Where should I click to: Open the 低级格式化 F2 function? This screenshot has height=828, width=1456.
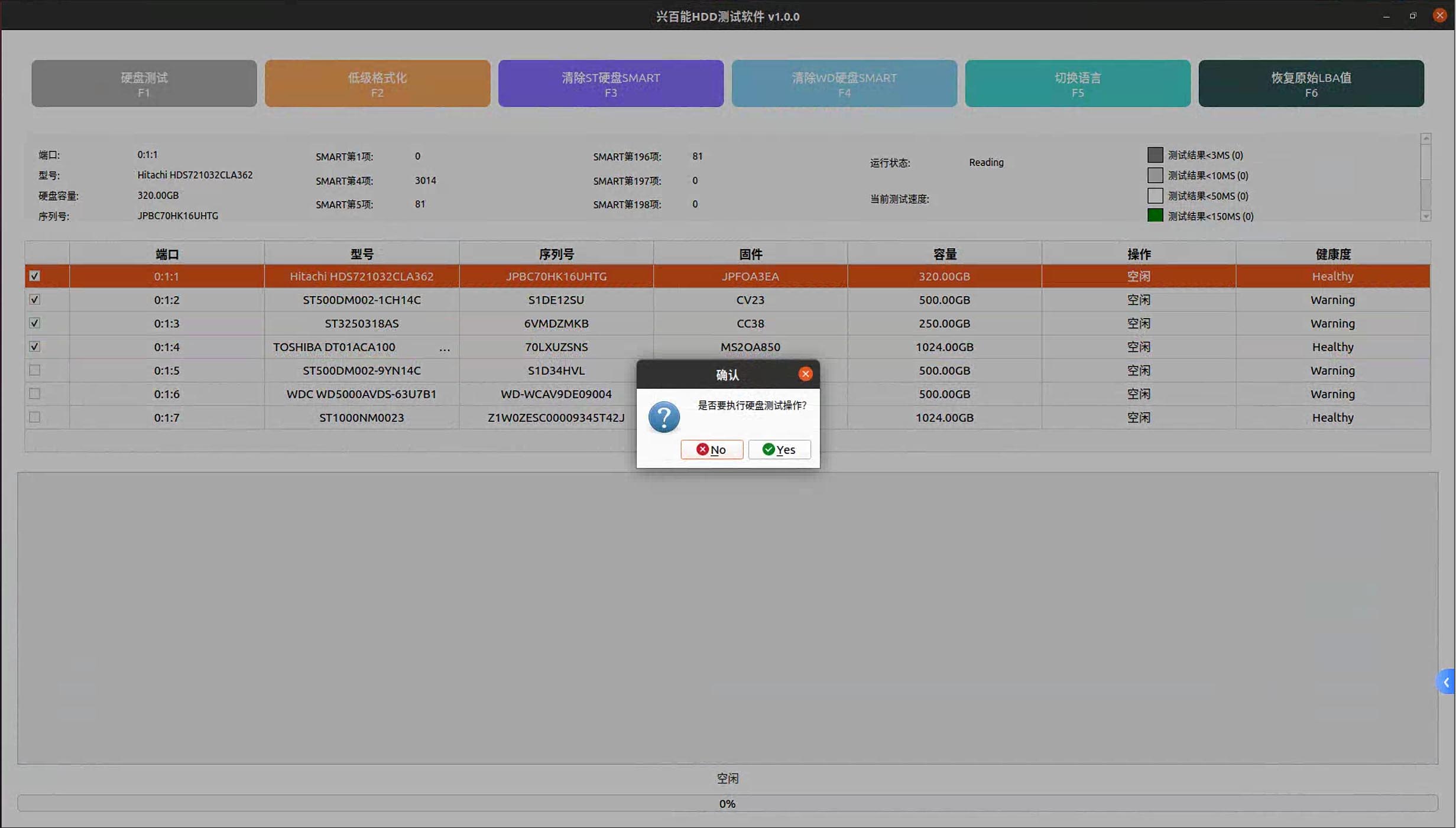(x=377, y=84)
